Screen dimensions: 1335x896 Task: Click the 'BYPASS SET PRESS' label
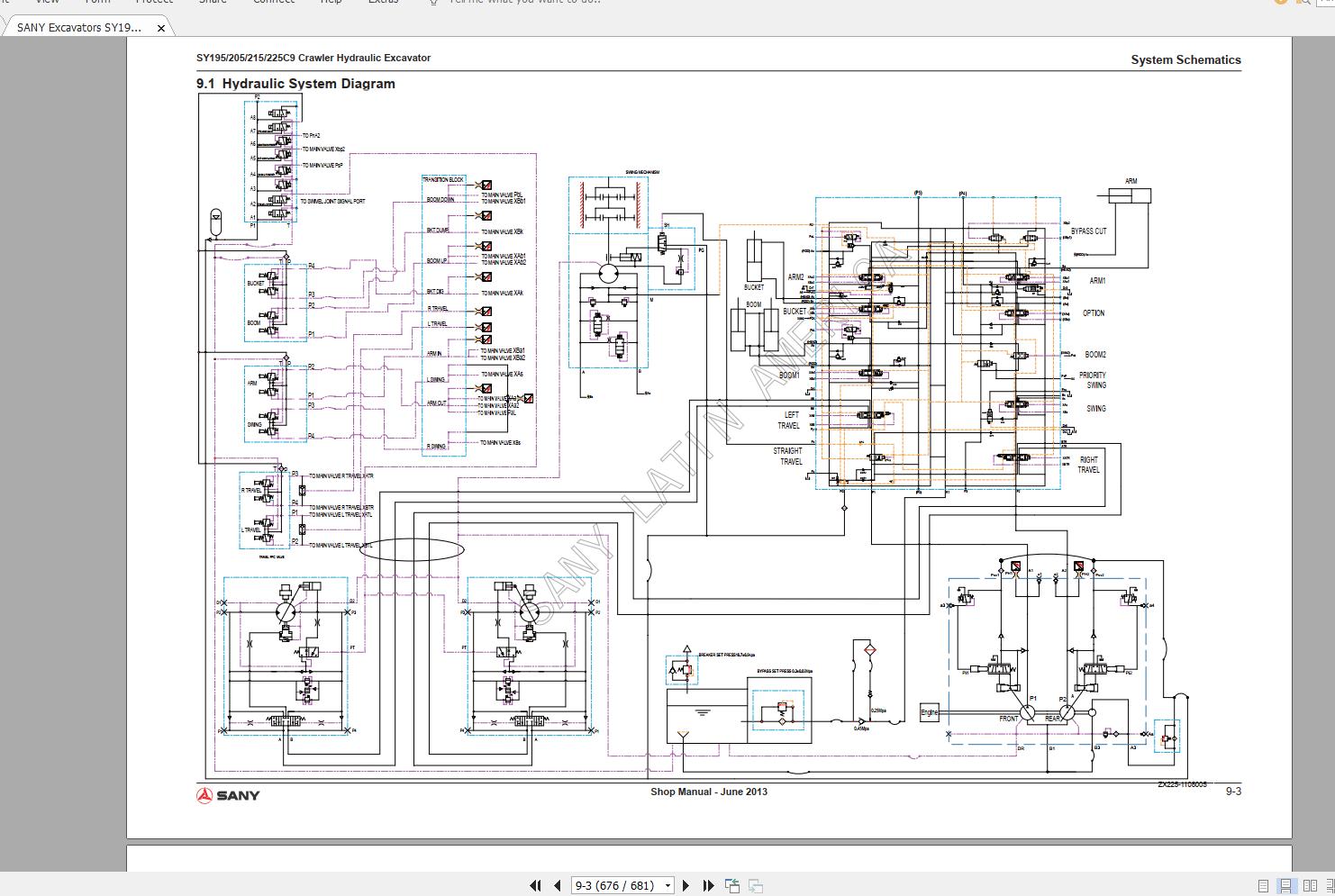(x=785, y=671)
